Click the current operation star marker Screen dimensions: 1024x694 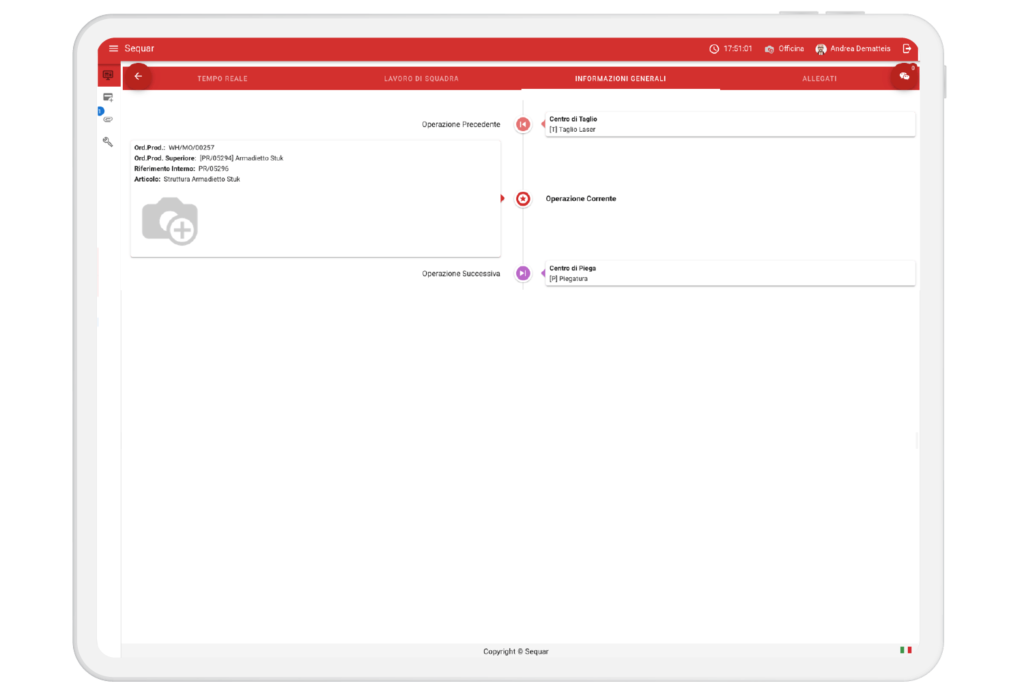pyautogui.click(x=523, y=199)
